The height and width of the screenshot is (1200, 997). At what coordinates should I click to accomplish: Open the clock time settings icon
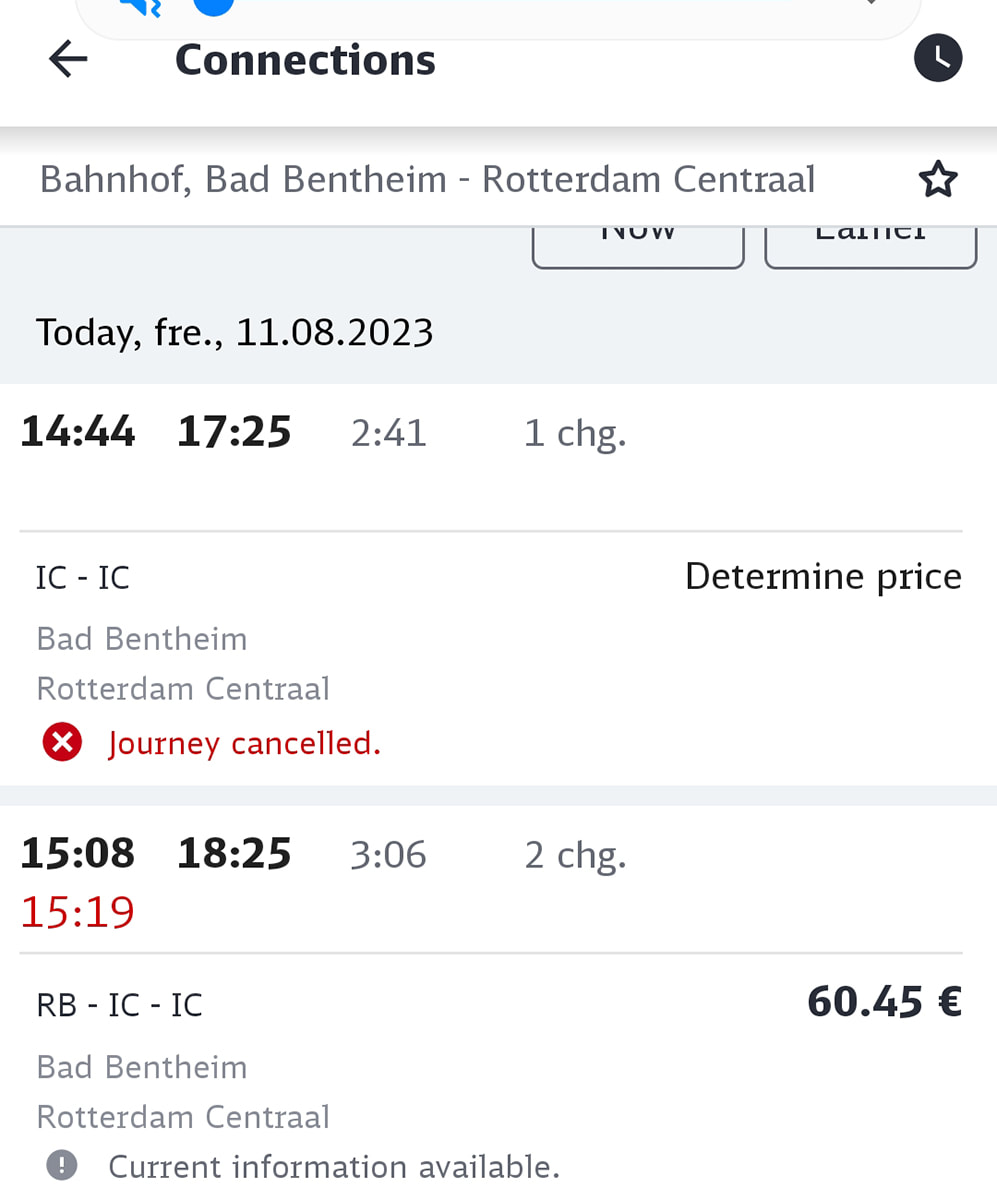937,59
